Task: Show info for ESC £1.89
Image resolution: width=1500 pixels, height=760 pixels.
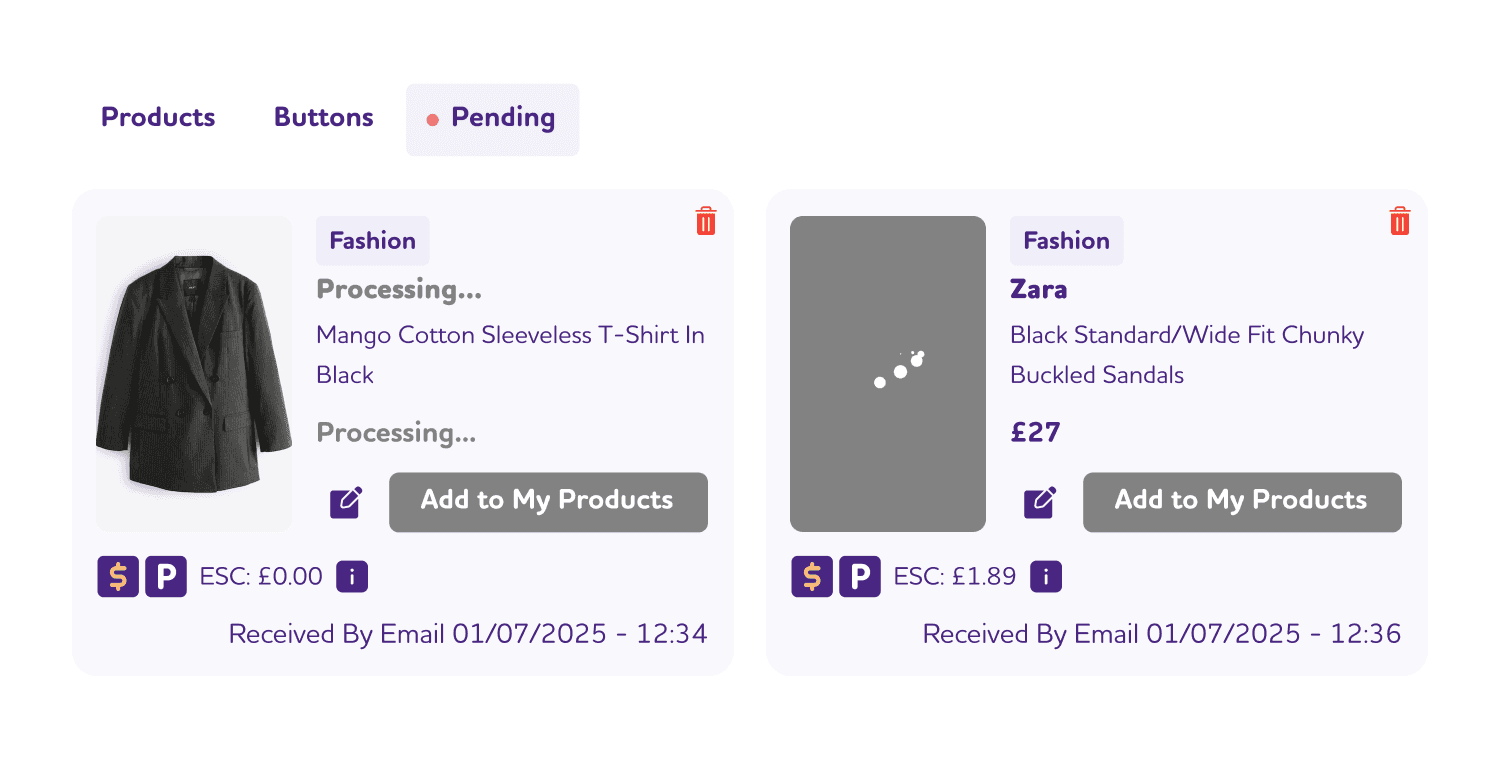Action: [1046, 577]
